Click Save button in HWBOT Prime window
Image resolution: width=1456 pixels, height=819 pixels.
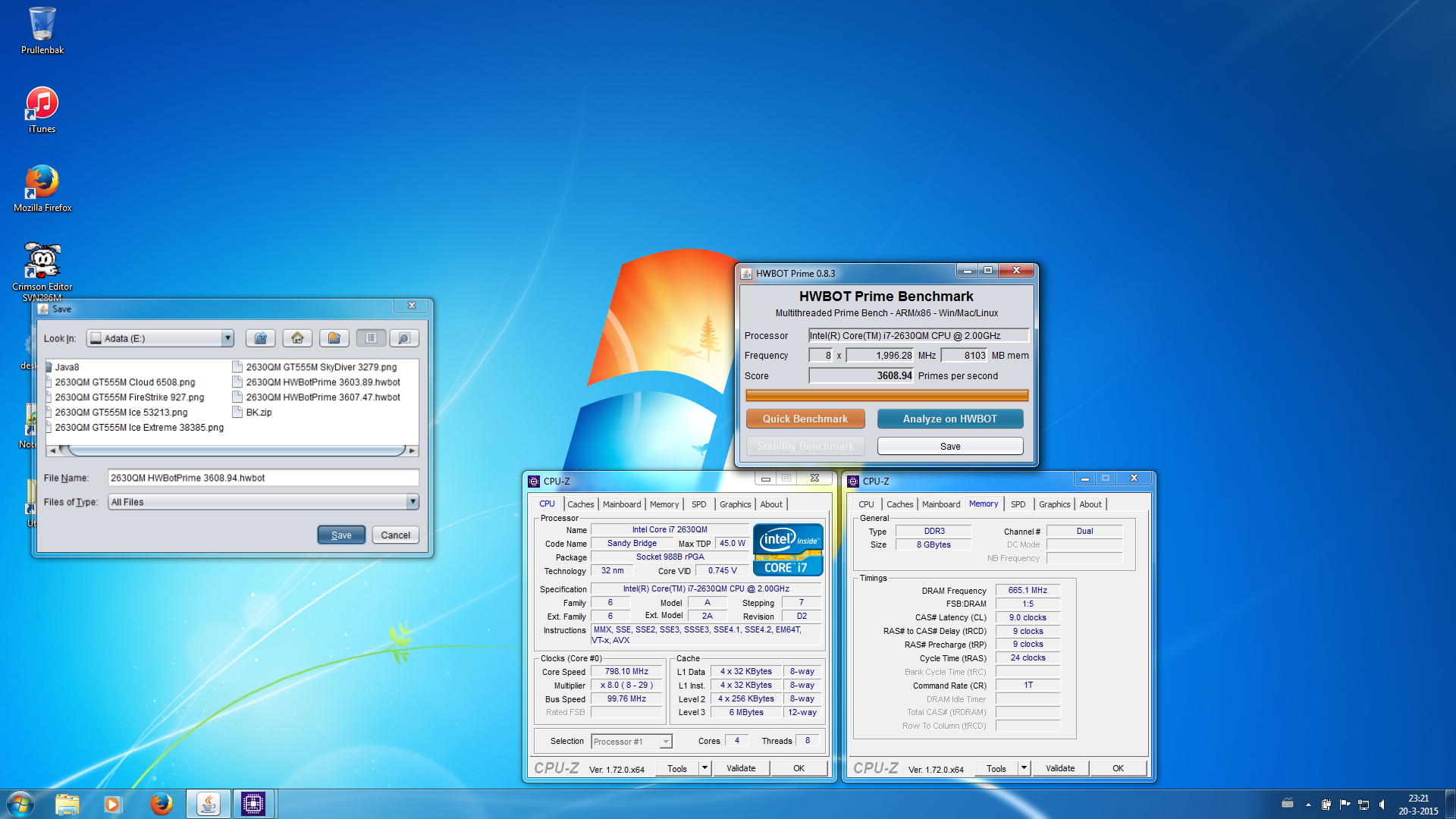950,446
